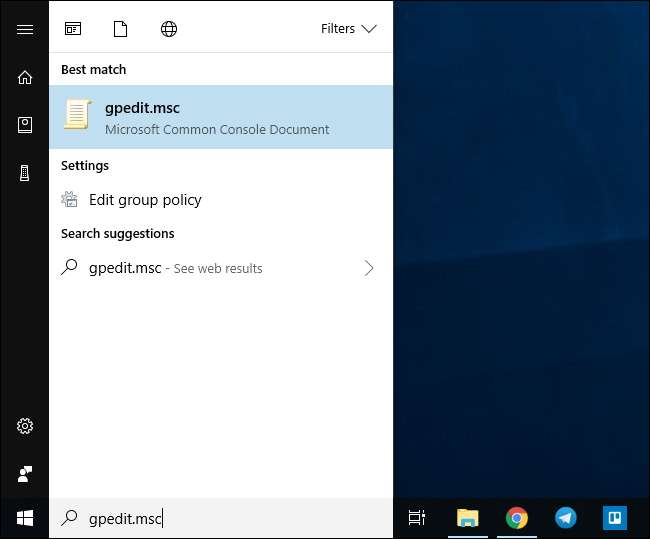Filter search results by Web icon

click(x=169, y=29)
